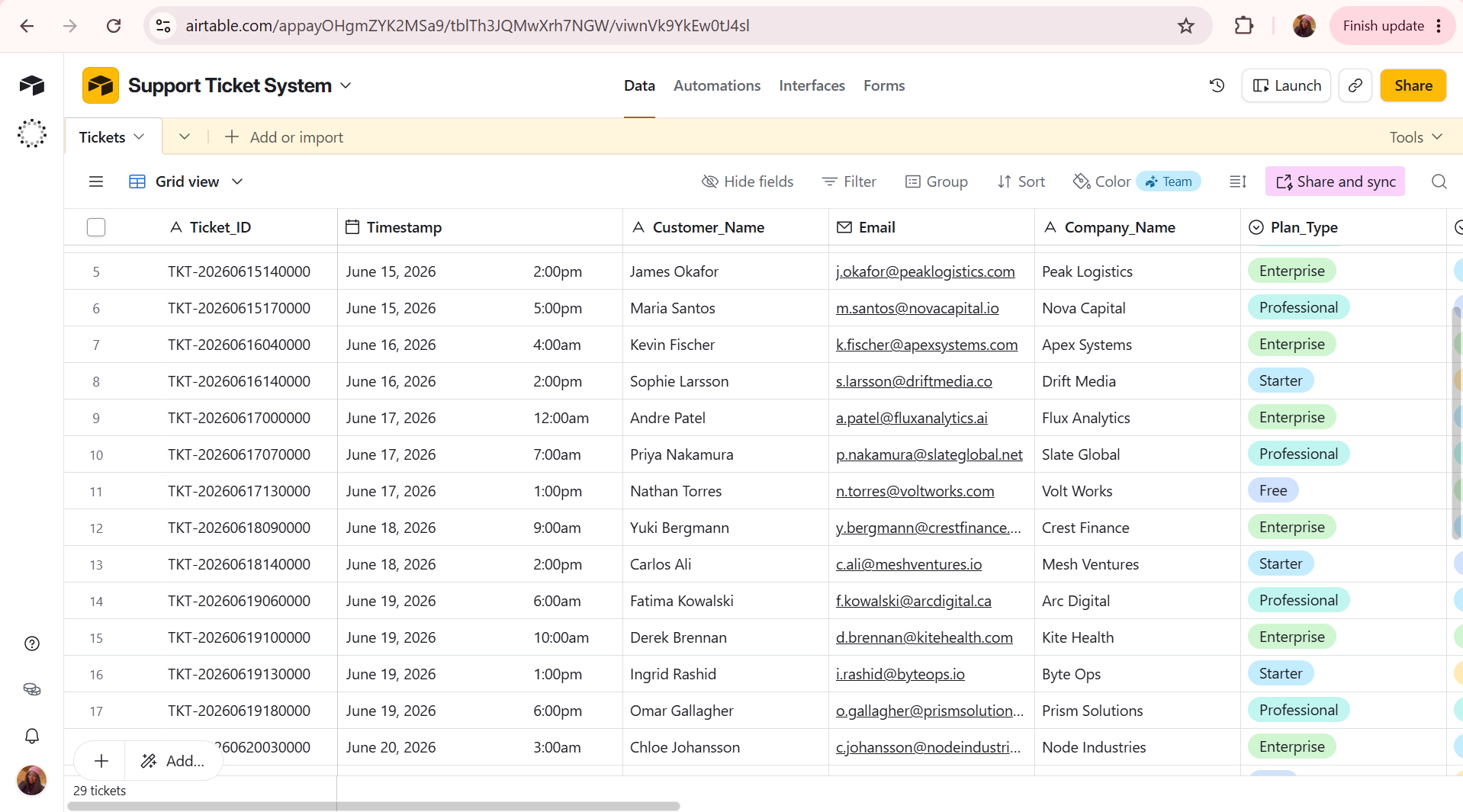Select row number 14

pos(96,602)
